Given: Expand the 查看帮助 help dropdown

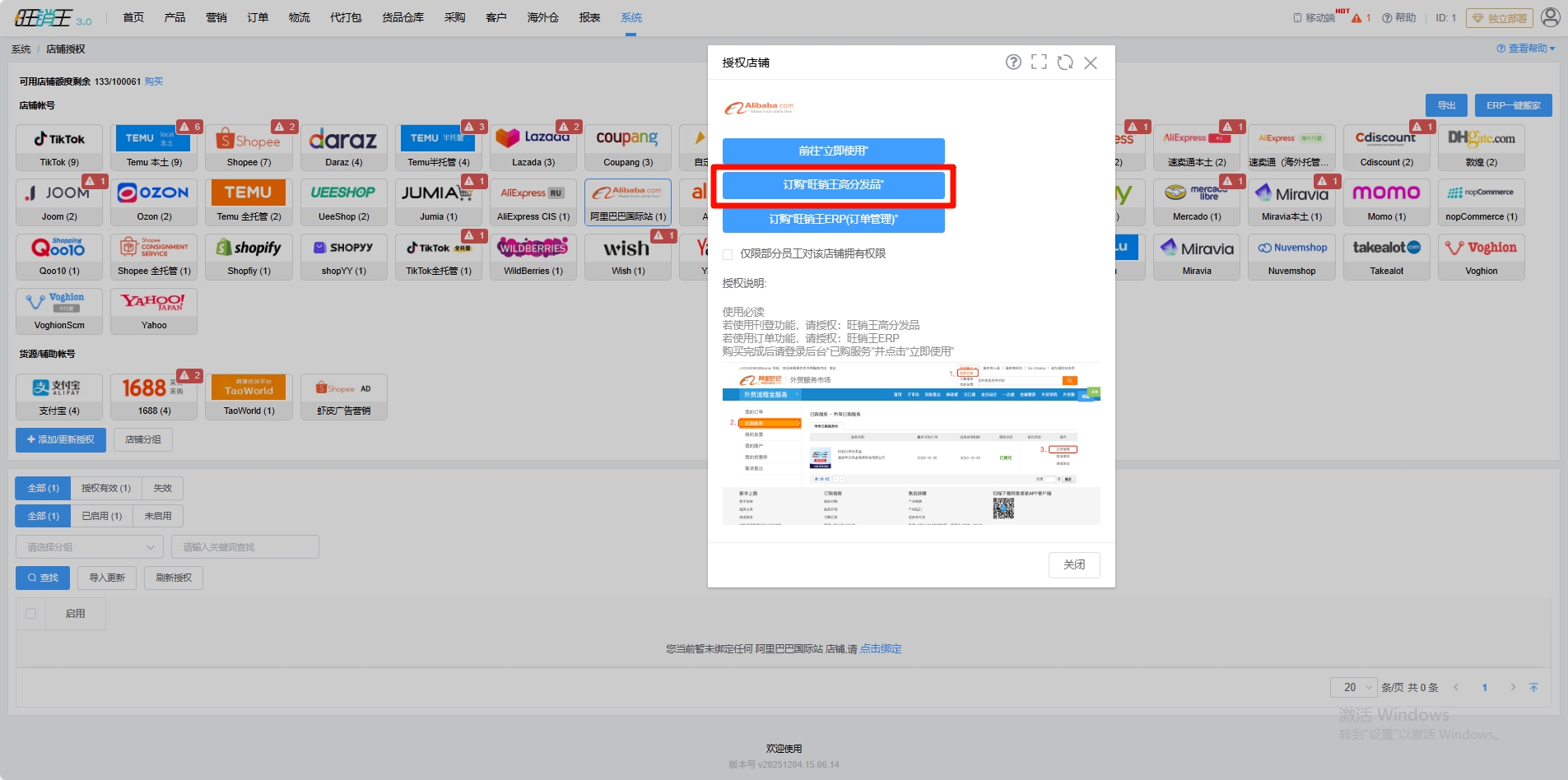Looking at the screenshot, I should click(x=1526, y=49).
